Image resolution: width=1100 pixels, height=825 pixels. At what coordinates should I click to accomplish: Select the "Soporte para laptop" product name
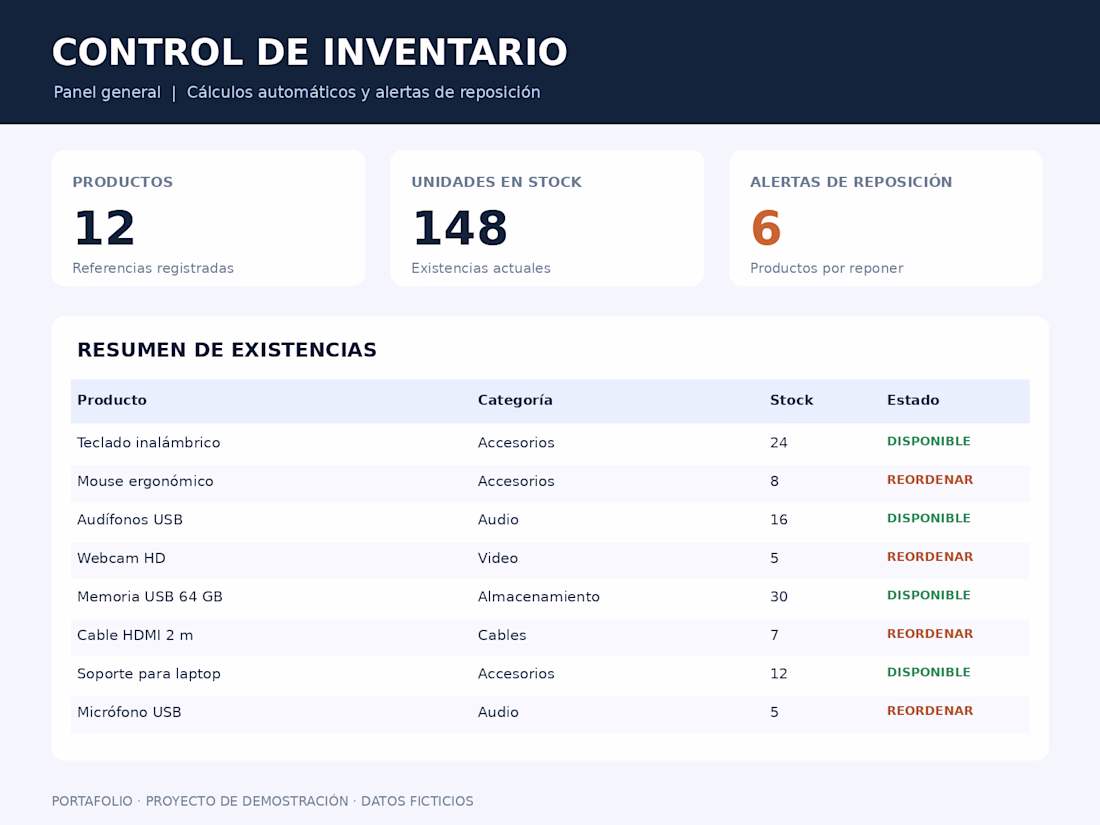point(149,674)
